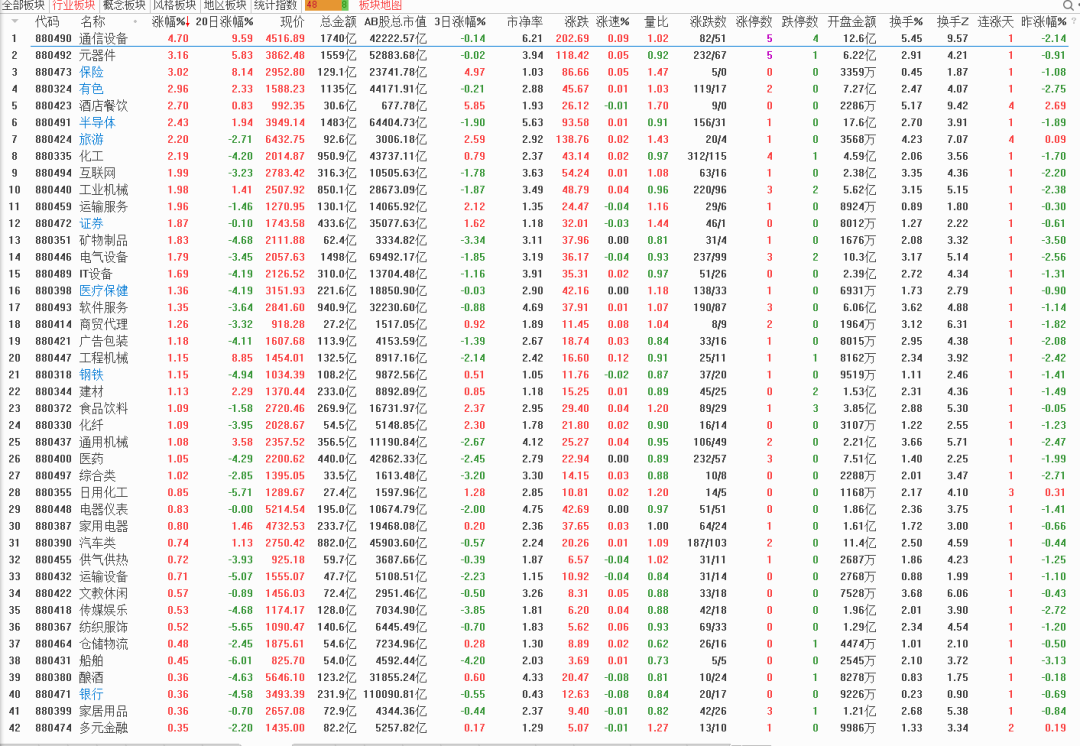The width and height of the screenshot is (1080, 746).
Task: Select the 软件服务 row
Action: coord(537,307)
